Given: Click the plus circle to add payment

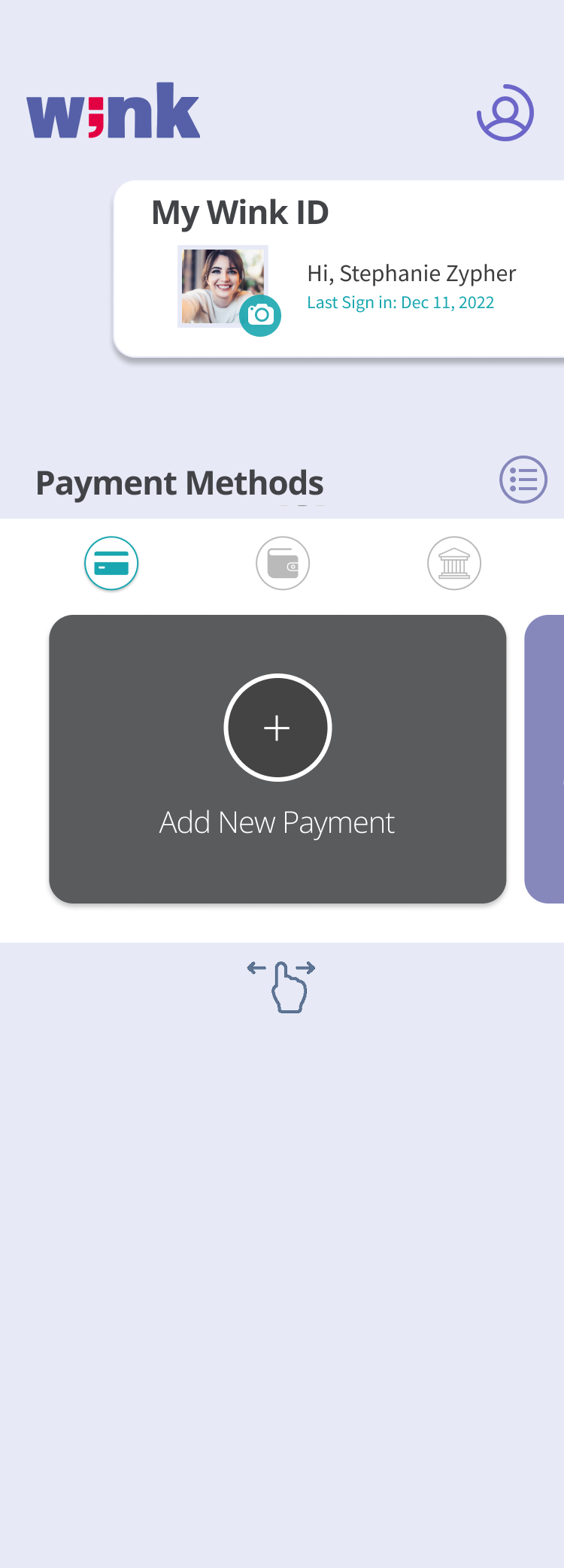Looking at the screenshot, I should 277,728.
